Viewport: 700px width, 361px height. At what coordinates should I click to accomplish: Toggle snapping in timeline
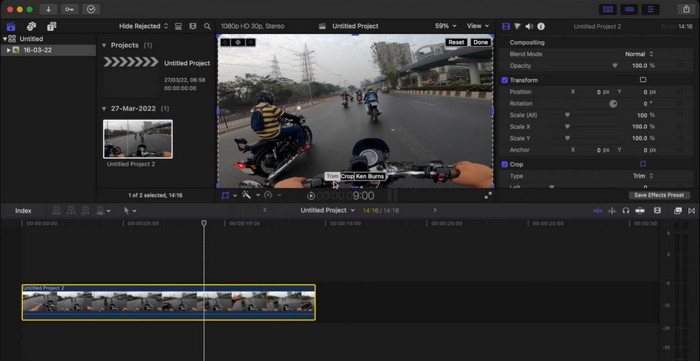tap(640, 211)
